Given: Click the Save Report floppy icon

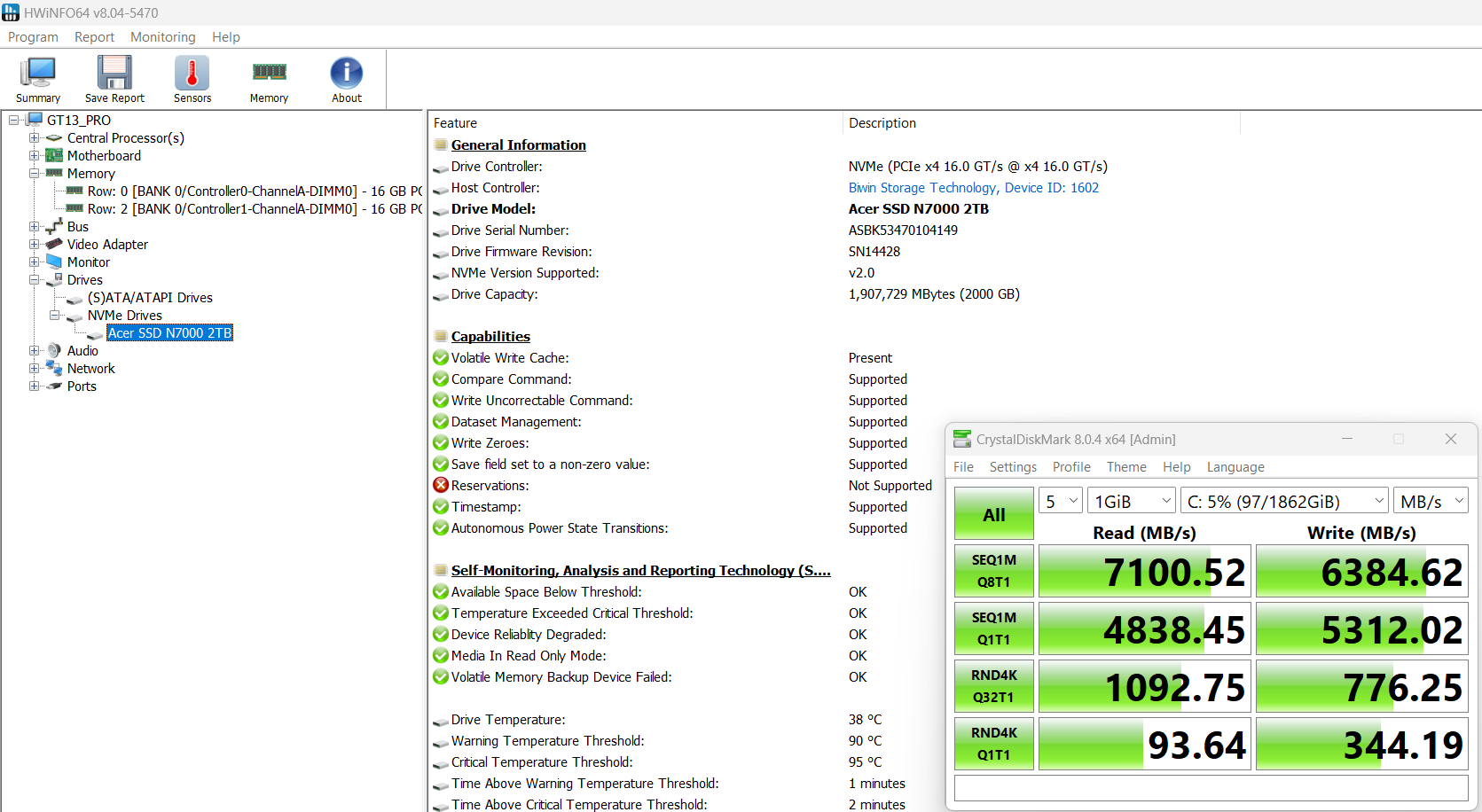Looking at the screenshot, I should pos(114,74).
